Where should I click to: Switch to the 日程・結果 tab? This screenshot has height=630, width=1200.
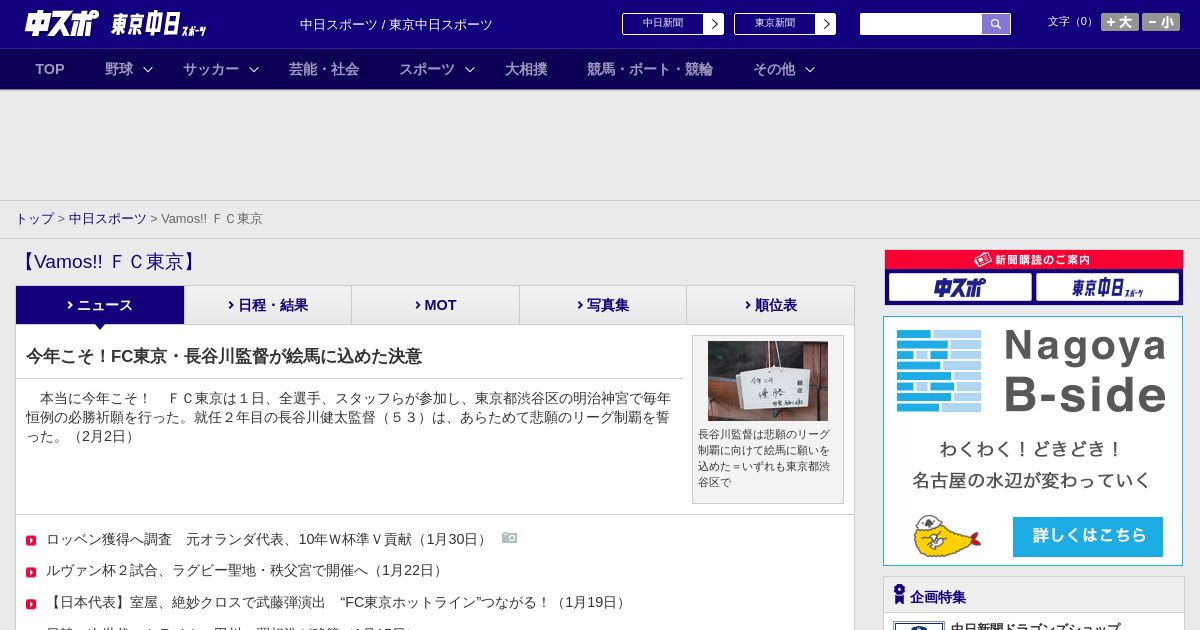click(x=268, y=305)
